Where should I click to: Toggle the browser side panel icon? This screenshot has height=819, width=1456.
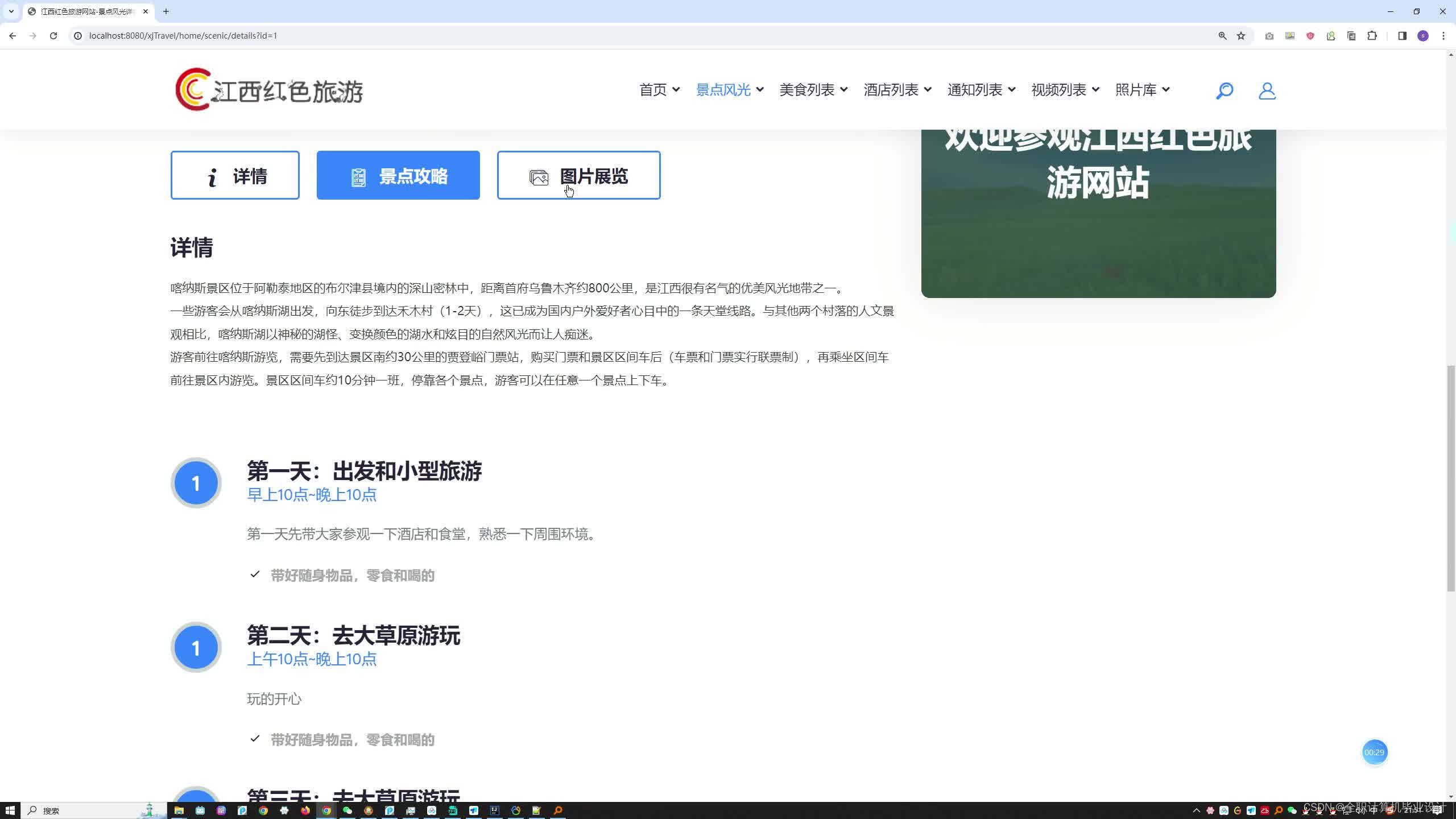(1402, 36)
